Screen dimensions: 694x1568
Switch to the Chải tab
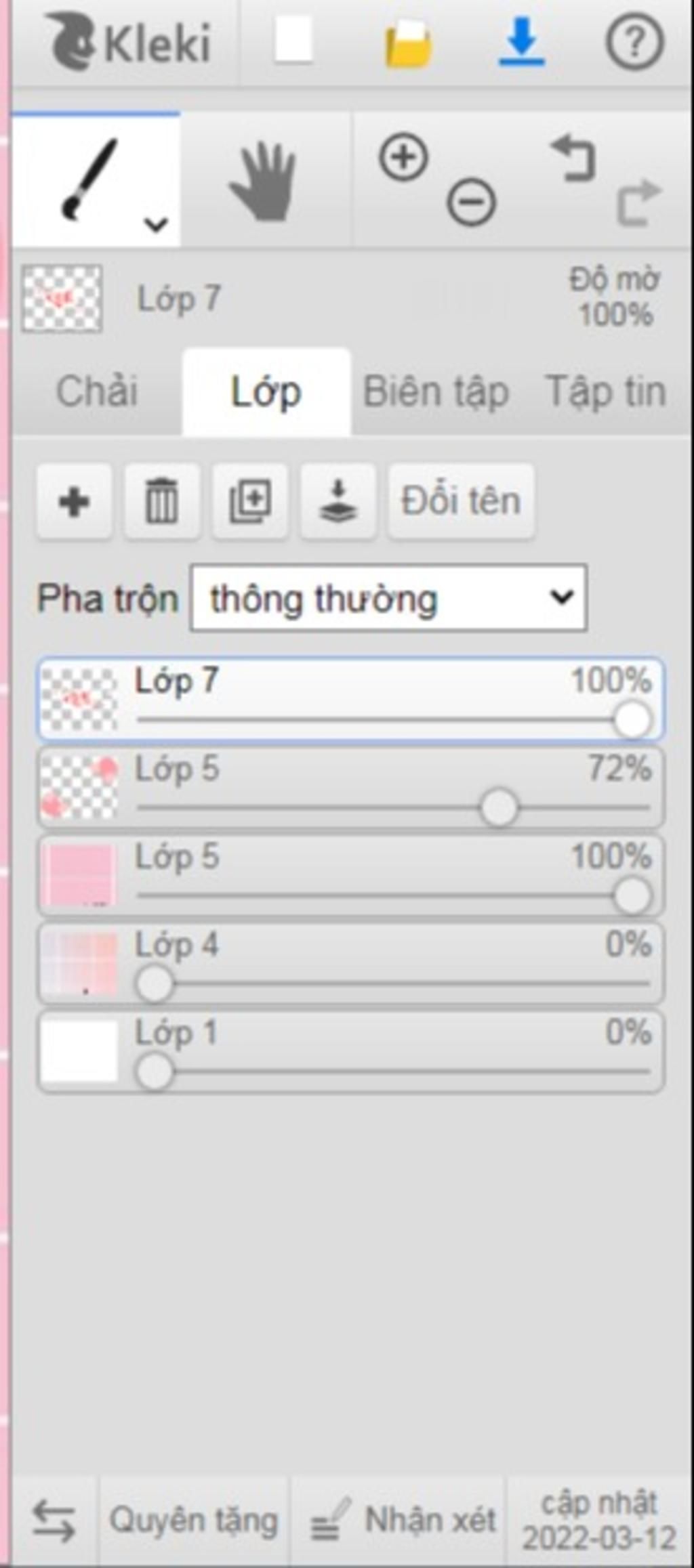tap(97, 392)
